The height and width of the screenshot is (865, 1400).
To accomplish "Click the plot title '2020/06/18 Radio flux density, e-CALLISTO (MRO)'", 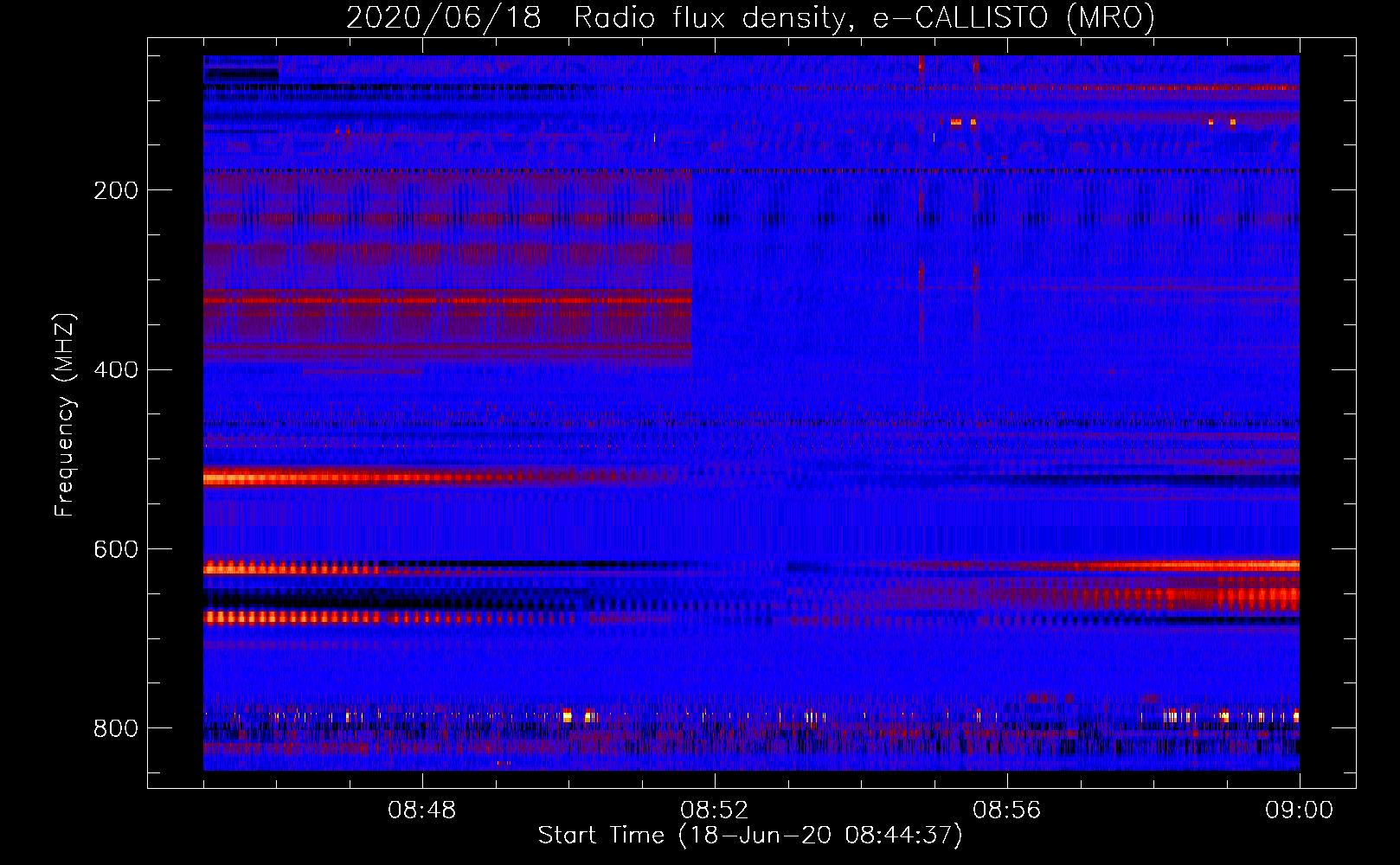I will 750,18.
